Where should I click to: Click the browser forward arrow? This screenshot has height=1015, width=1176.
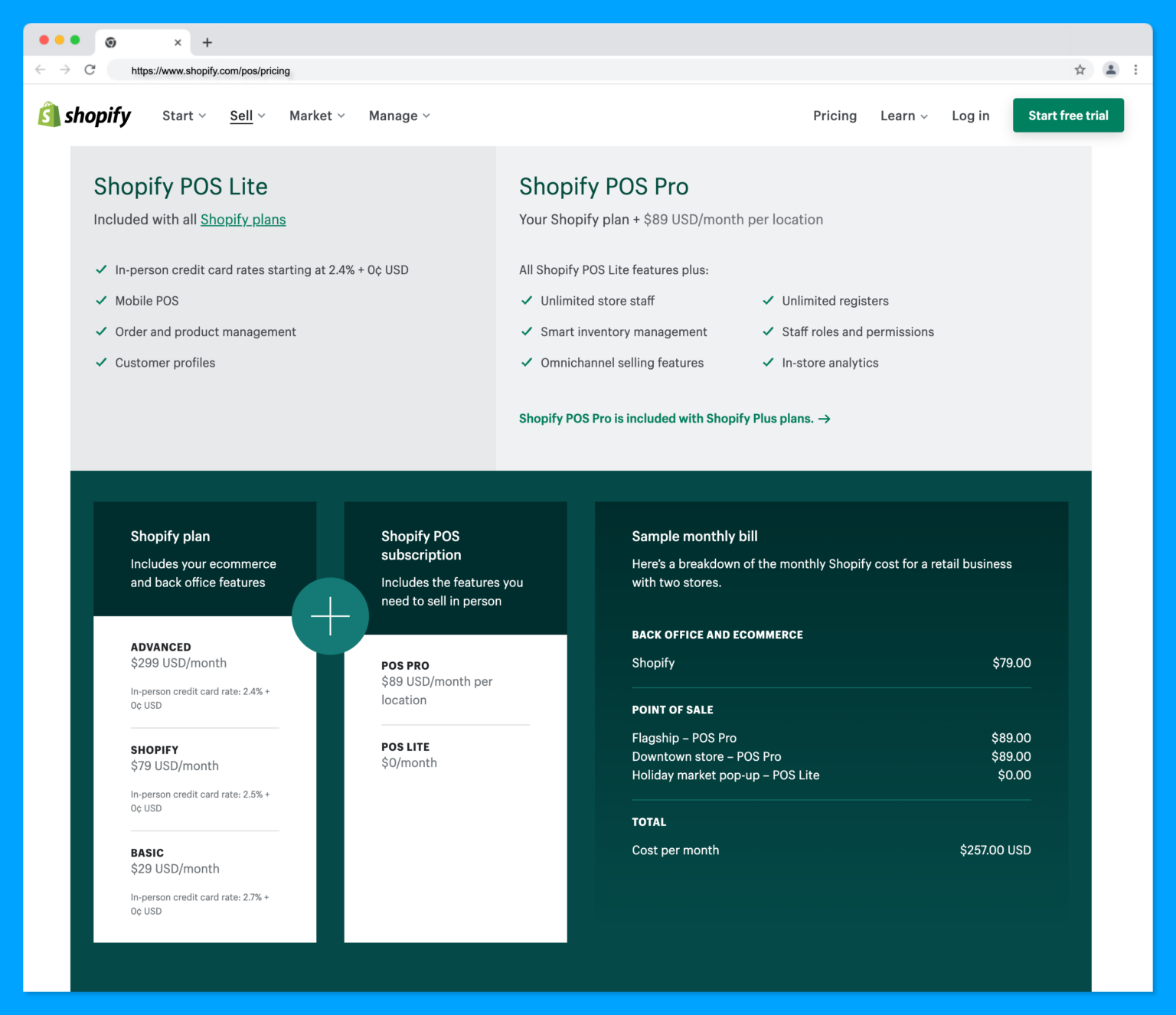65,70
